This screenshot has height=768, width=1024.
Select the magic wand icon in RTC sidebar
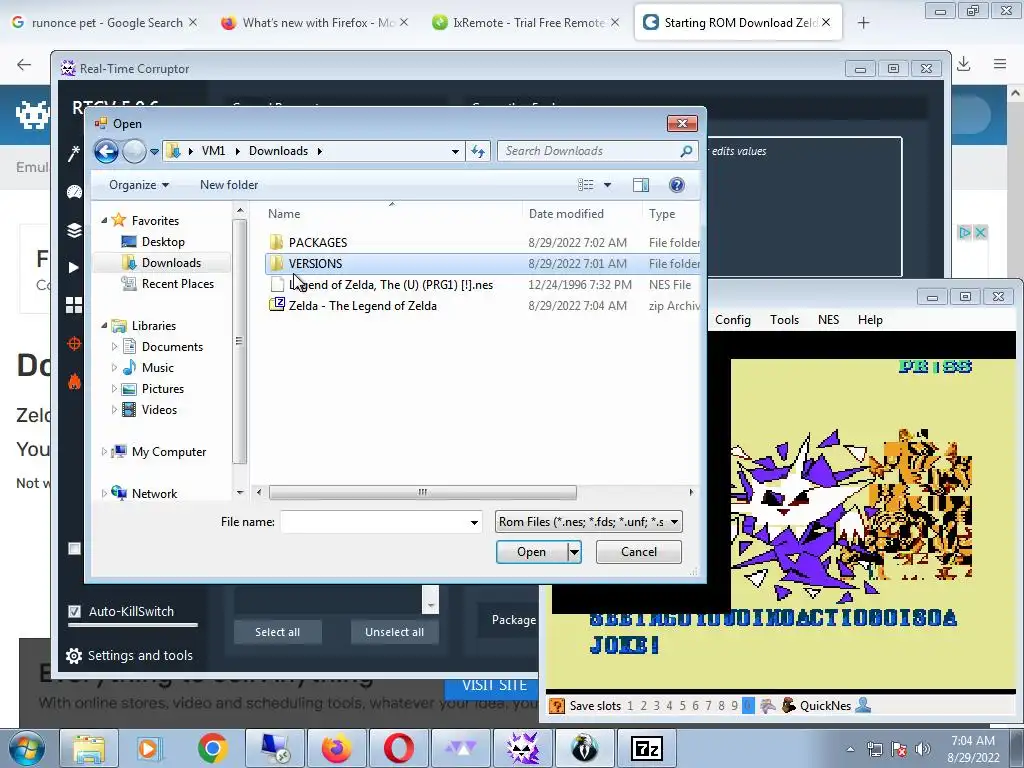(x=74, y=153)
